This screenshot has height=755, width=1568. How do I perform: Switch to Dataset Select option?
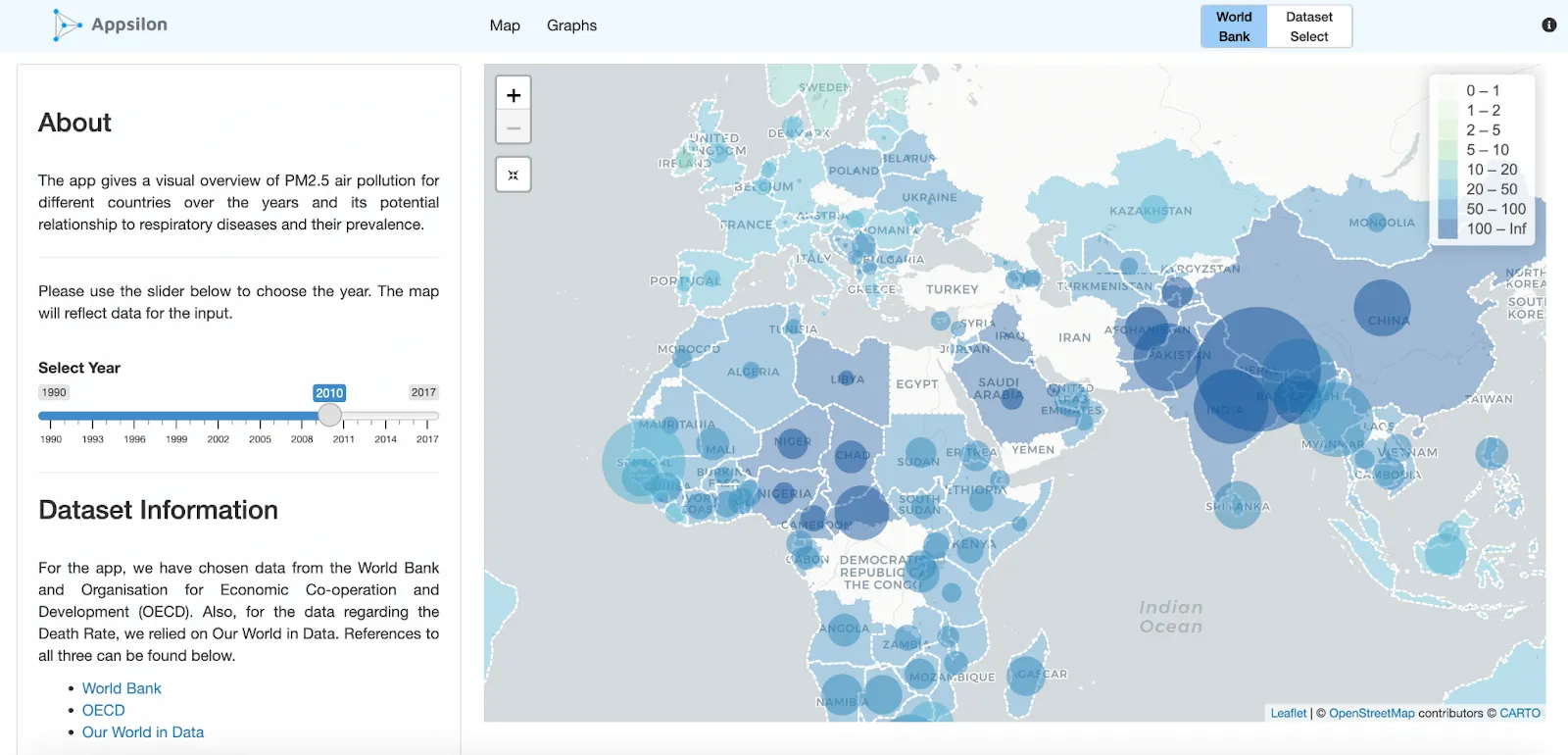tap(1308, 26)
